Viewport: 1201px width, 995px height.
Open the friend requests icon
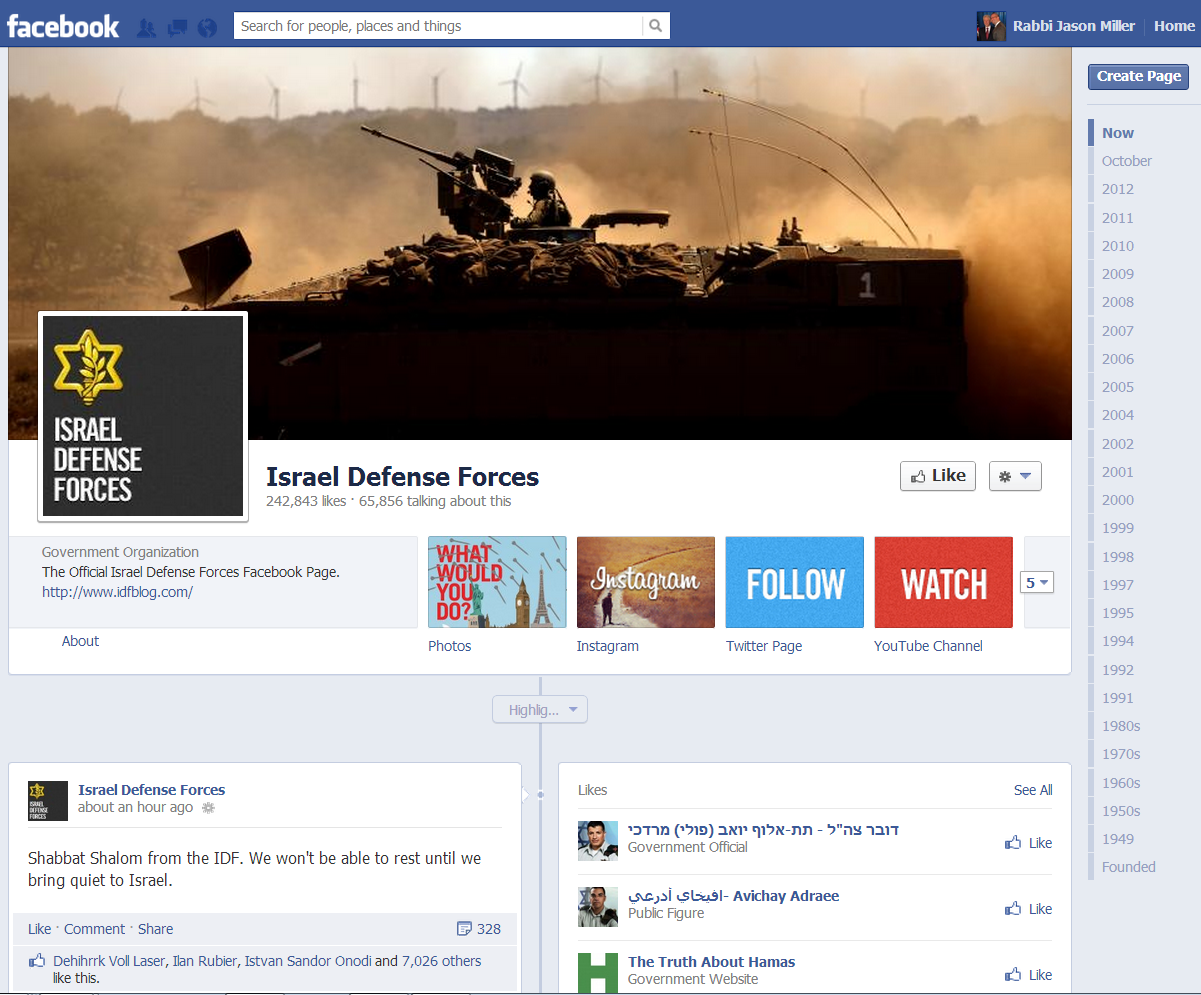pyautogui.click(x=146, y=27)
